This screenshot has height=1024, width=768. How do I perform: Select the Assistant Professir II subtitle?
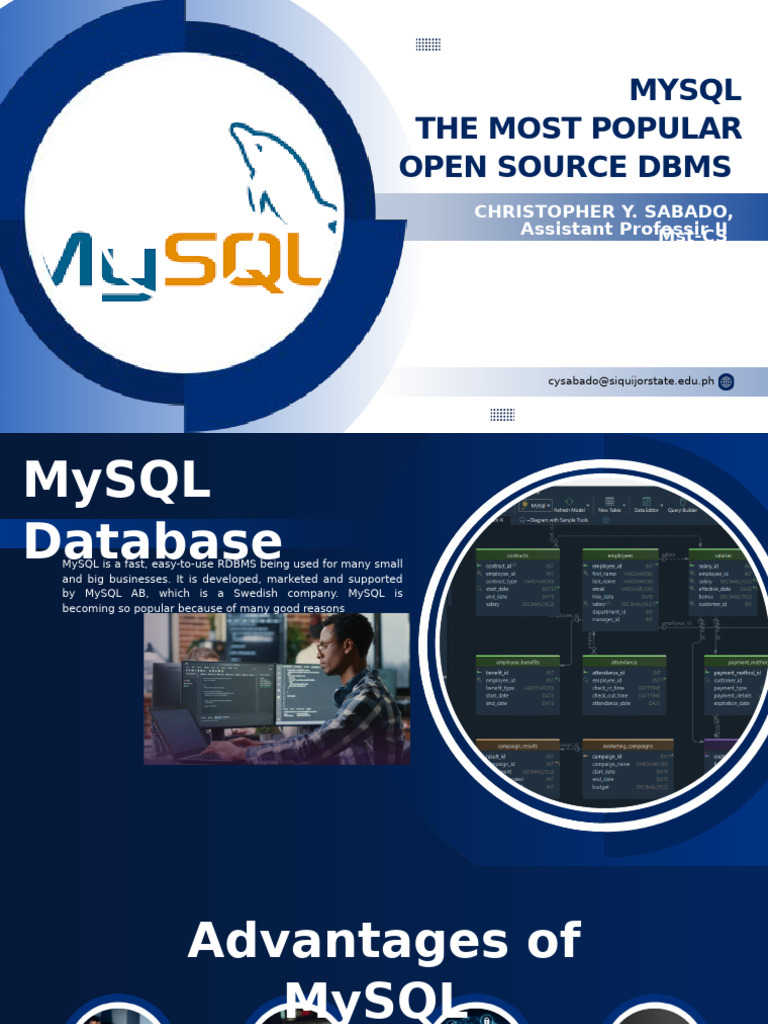pyautogui.click(x=624, y=229)
